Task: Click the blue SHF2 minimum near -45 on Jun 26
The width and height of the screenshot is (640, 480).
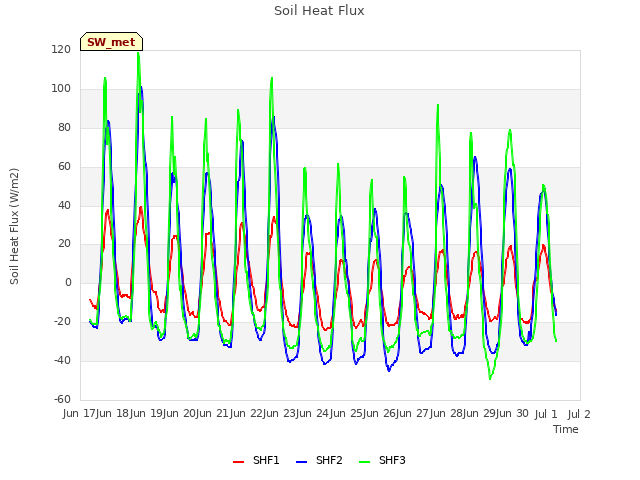Action: pyautogui.click(x=389, y=371)
